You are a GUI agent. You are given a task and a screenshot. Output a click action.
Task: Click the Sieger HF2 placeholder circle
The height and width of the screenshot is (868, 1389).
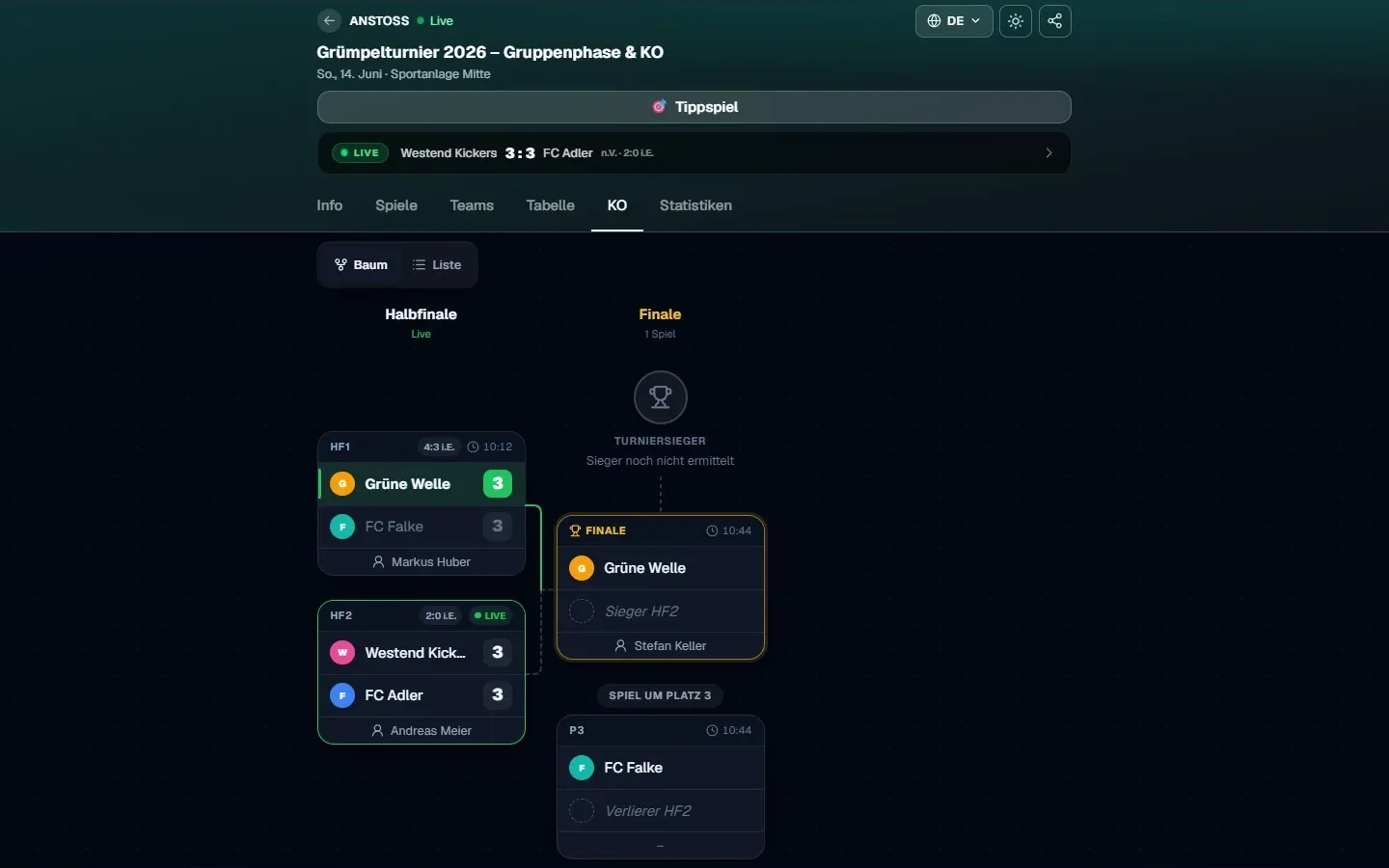[582, 611]
